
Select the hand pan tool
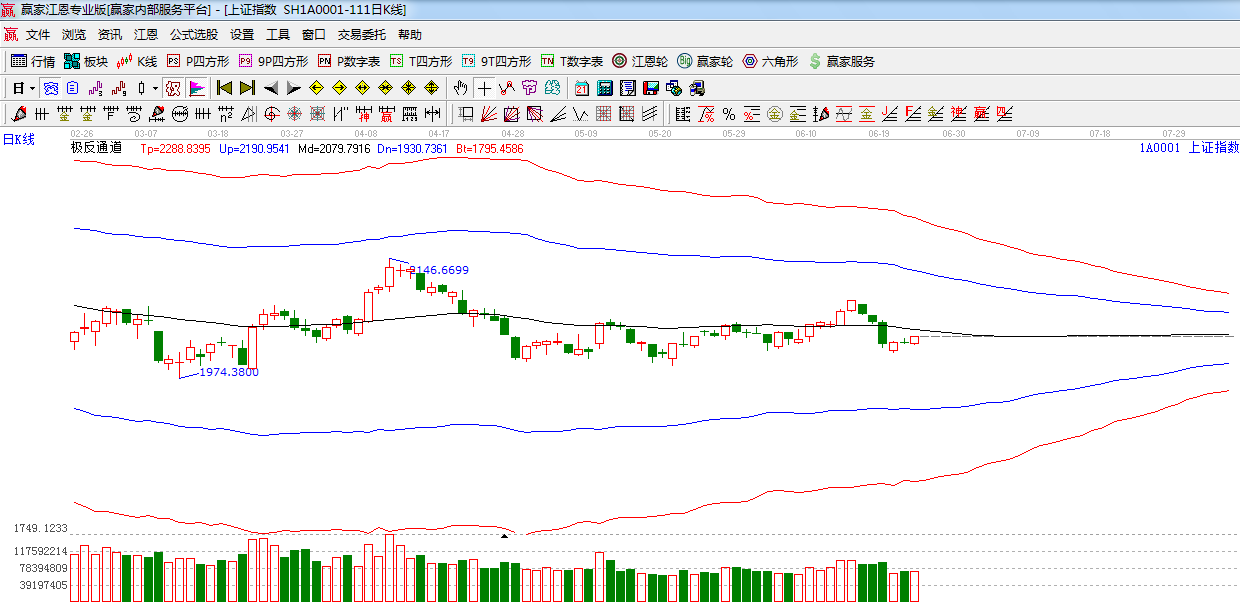460,88
